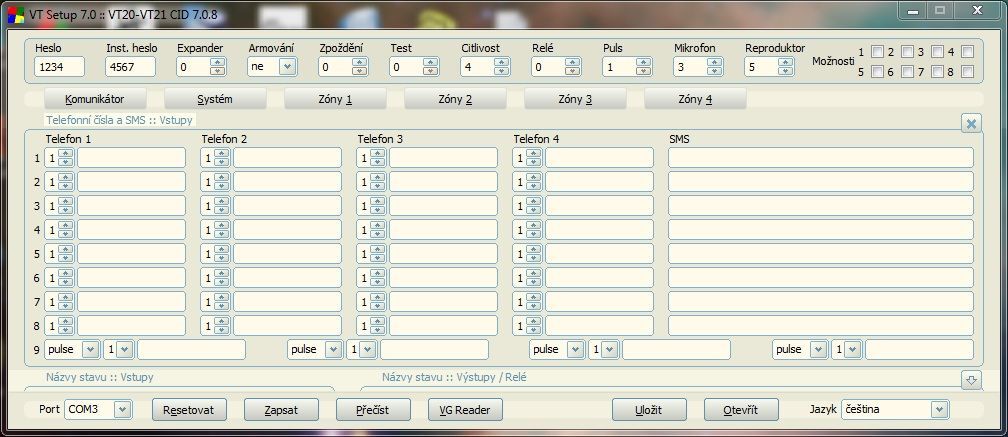1008x437 pixels.
Task: Open the Zóny 2 tab
Action: coord(455,99)
